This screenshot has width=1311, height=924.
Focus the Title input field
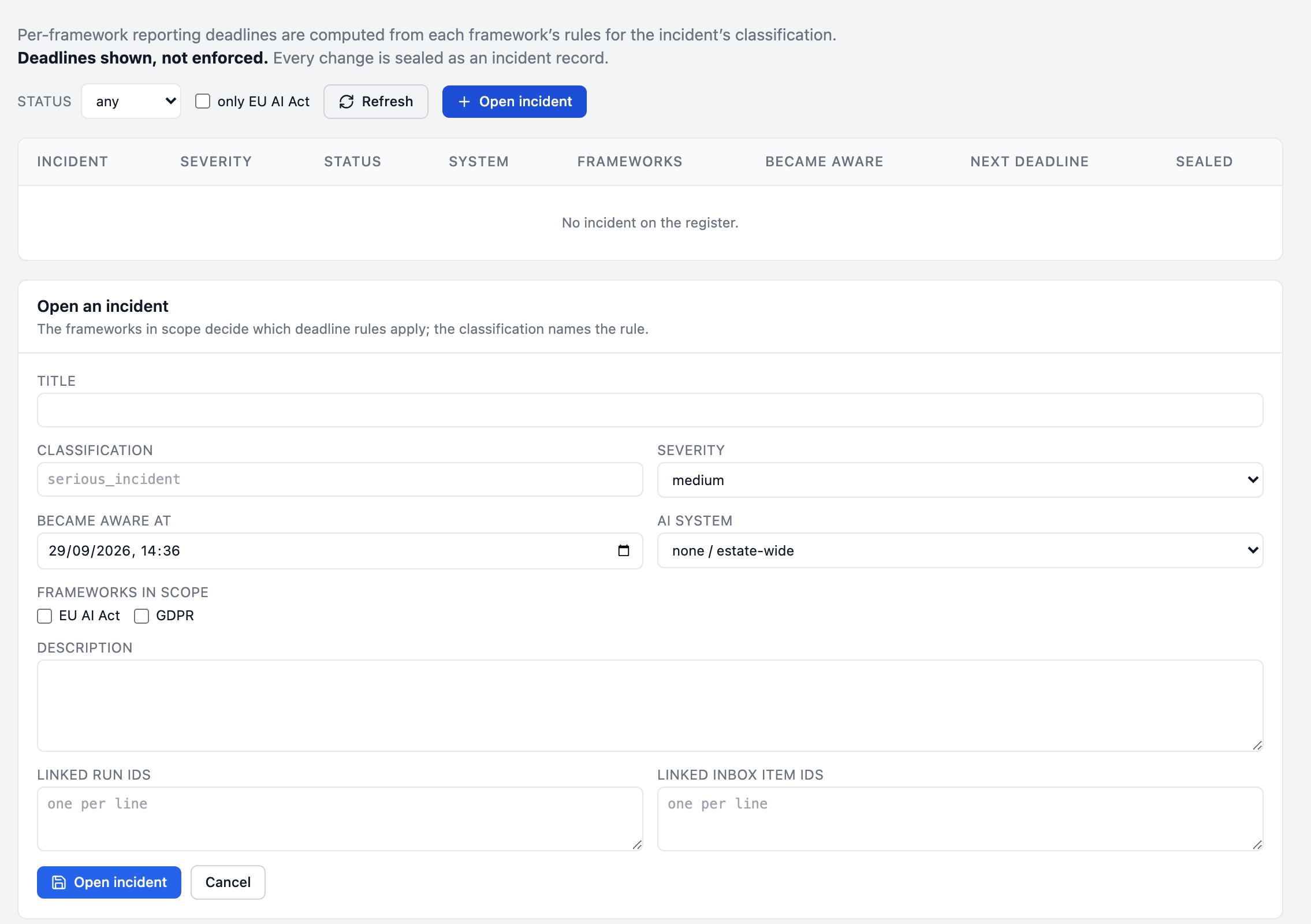[x=650, y=410]
